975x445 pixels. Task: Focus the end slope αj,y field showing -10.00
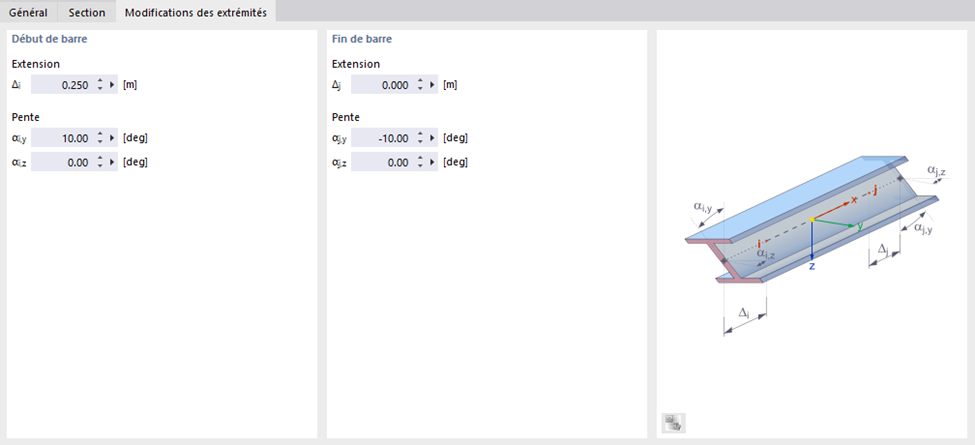[x=382, y=138]
